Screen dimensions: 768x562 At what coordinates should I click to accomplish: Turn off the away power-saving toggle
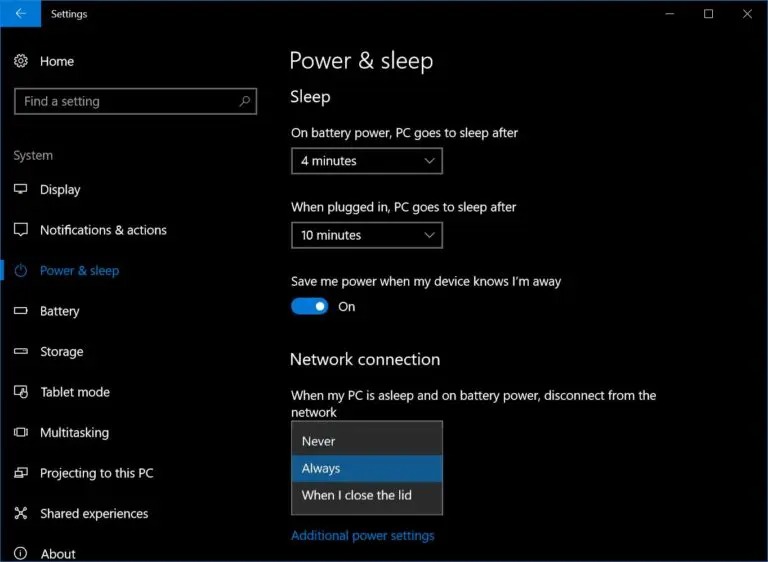point(310,306)
